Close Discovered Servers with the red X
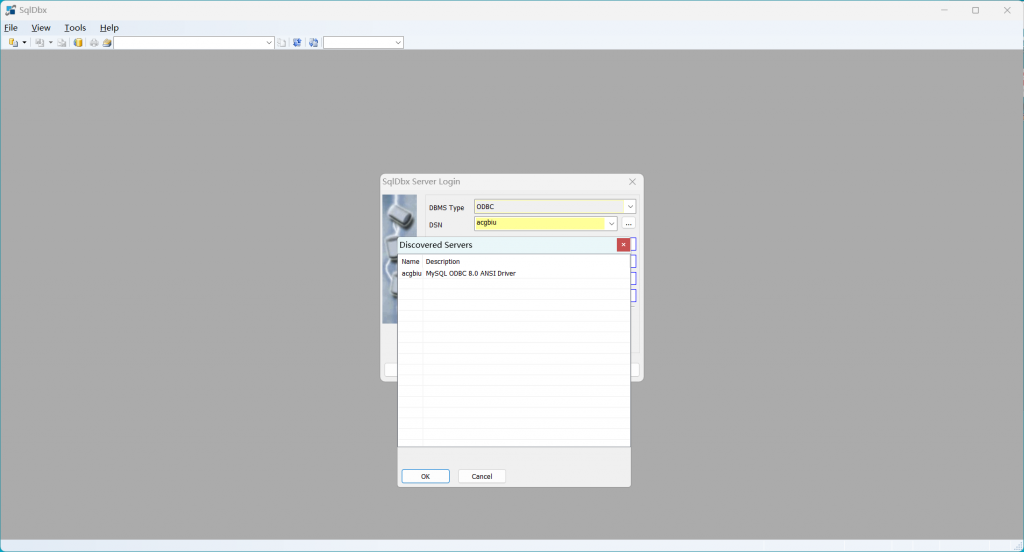 (x=624, y=244)
